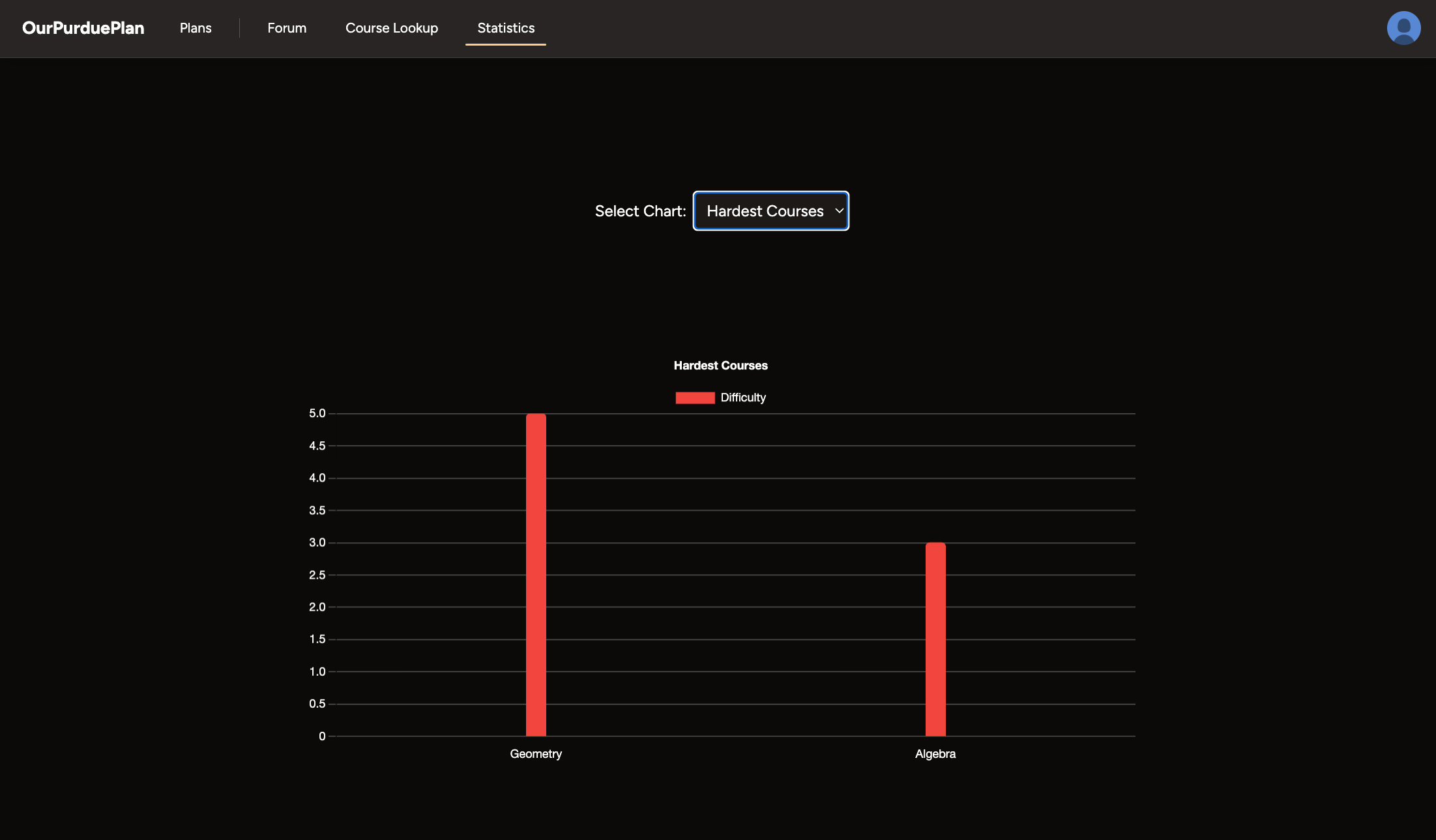The width and height of the screenshot is (1436, 840).
Task: Click the 2.5 y-axis tick label
Action: [317, 575]
